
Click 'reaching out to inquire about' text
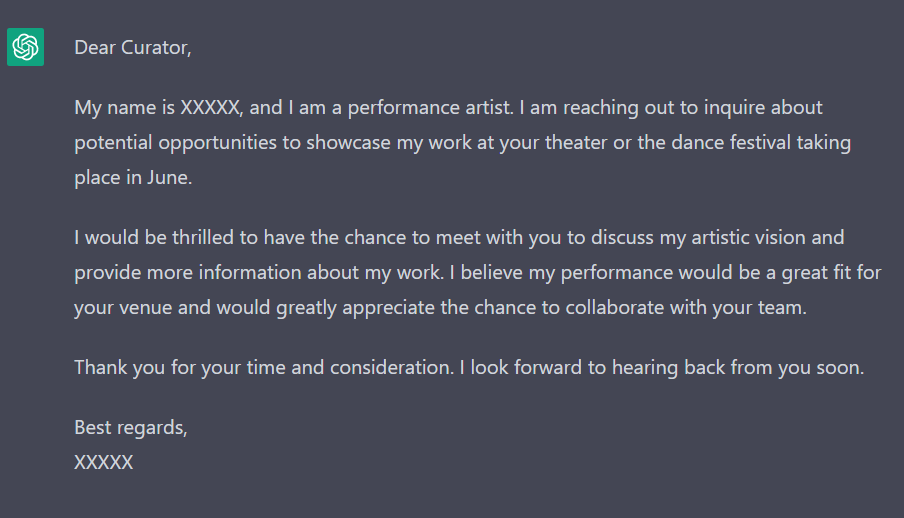tap(692, 108)
